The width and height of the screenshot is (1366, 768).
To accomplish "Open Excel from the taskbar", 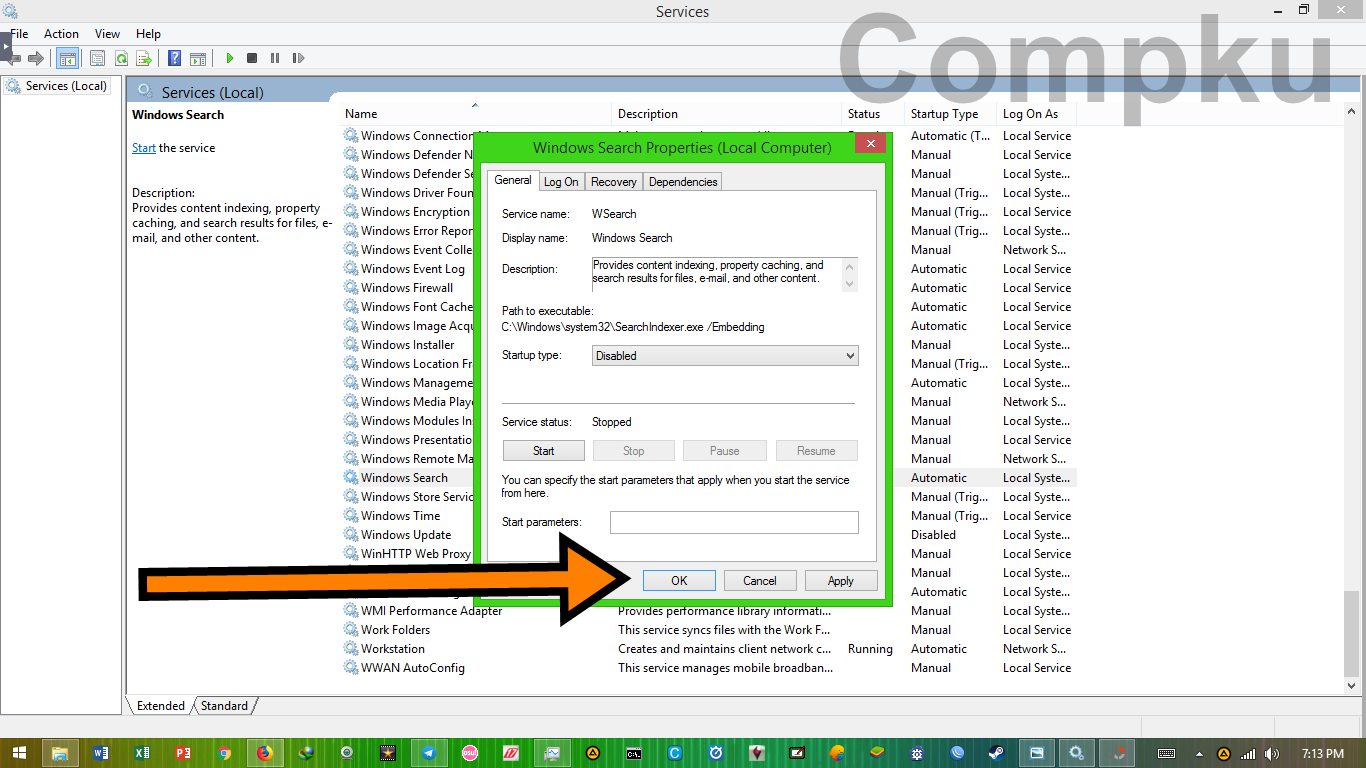I will (x=142, y=753).
